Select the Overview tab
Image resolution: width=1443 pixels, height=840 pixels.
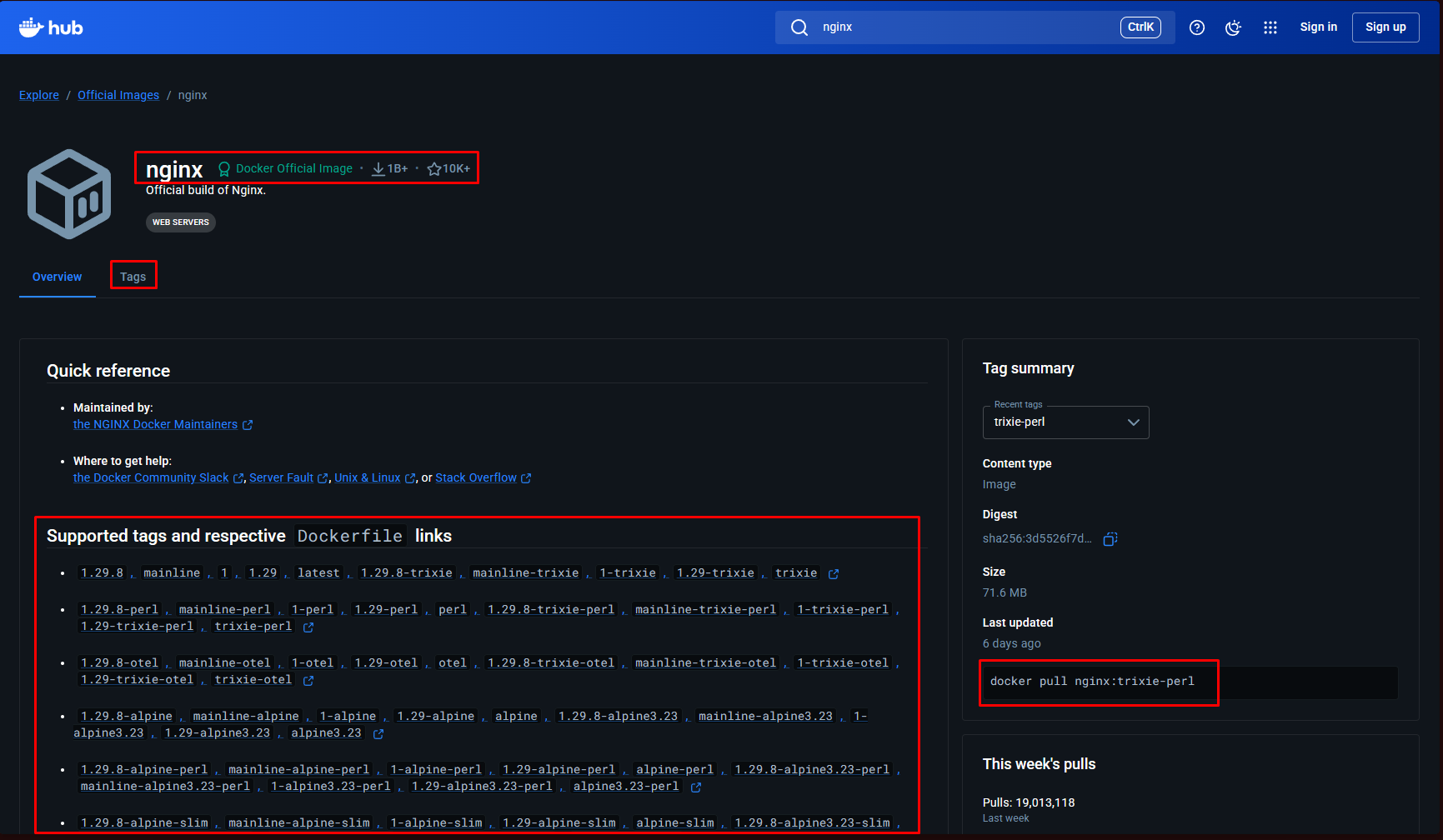click(x=57, y=277)
